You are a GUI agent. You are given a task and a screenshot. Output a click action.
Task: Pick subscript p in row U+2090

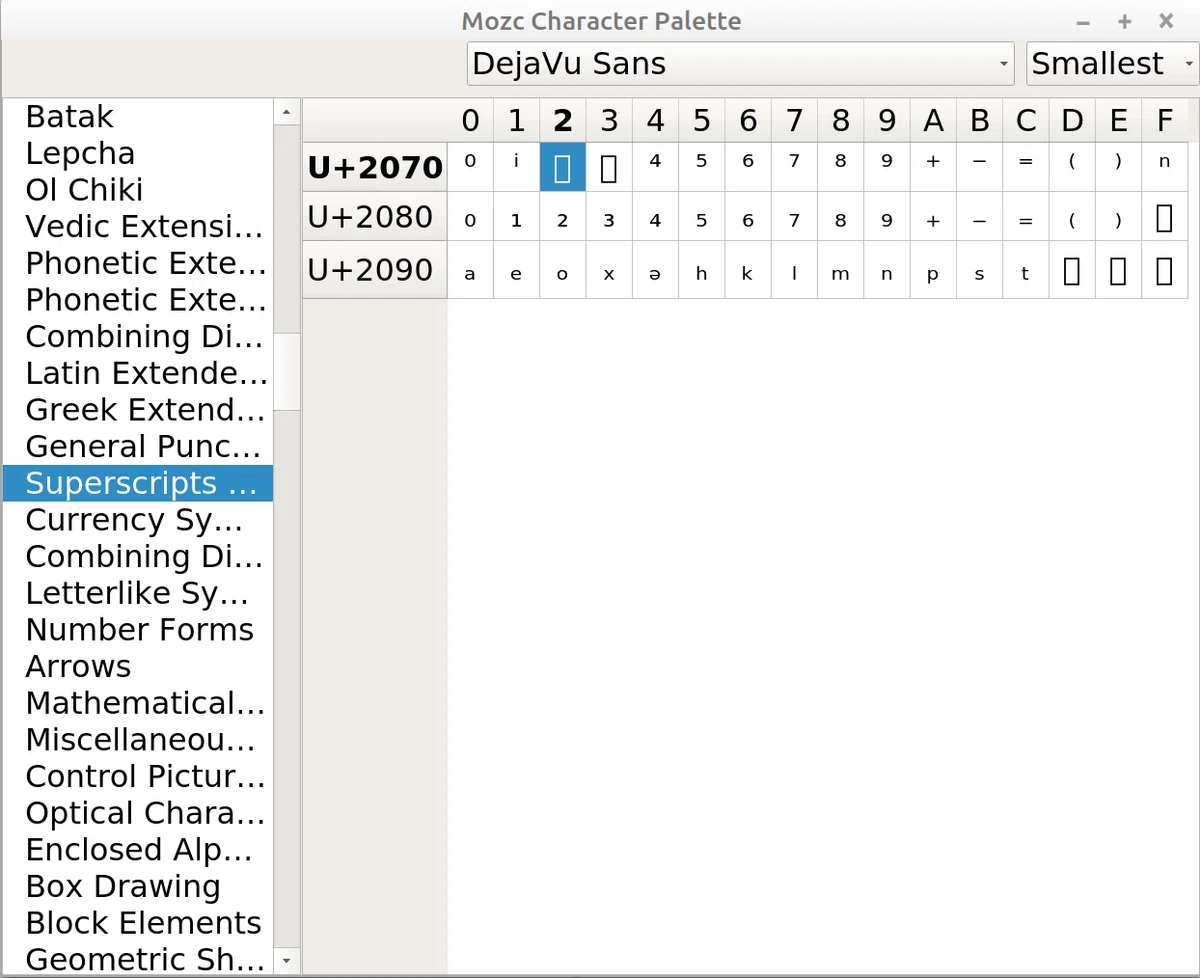(x=933, y=271)
